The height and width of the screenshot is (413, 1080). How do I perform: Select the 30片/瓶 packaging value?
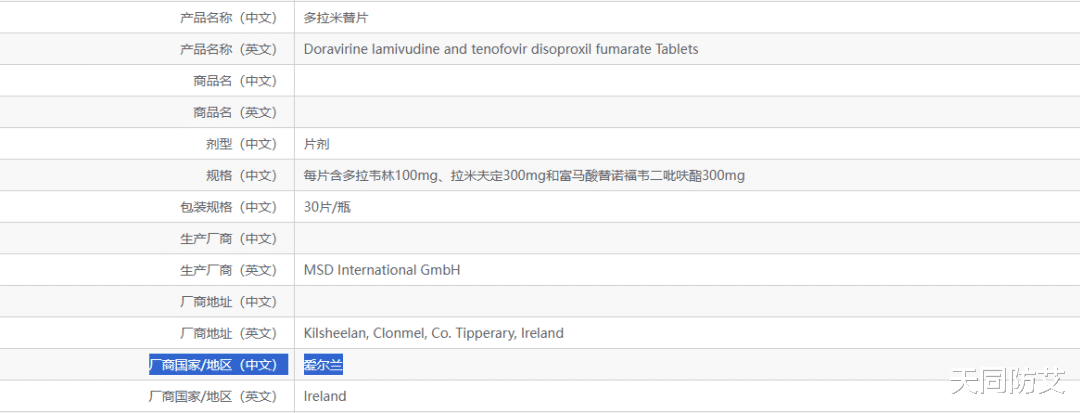click(327, 207)
